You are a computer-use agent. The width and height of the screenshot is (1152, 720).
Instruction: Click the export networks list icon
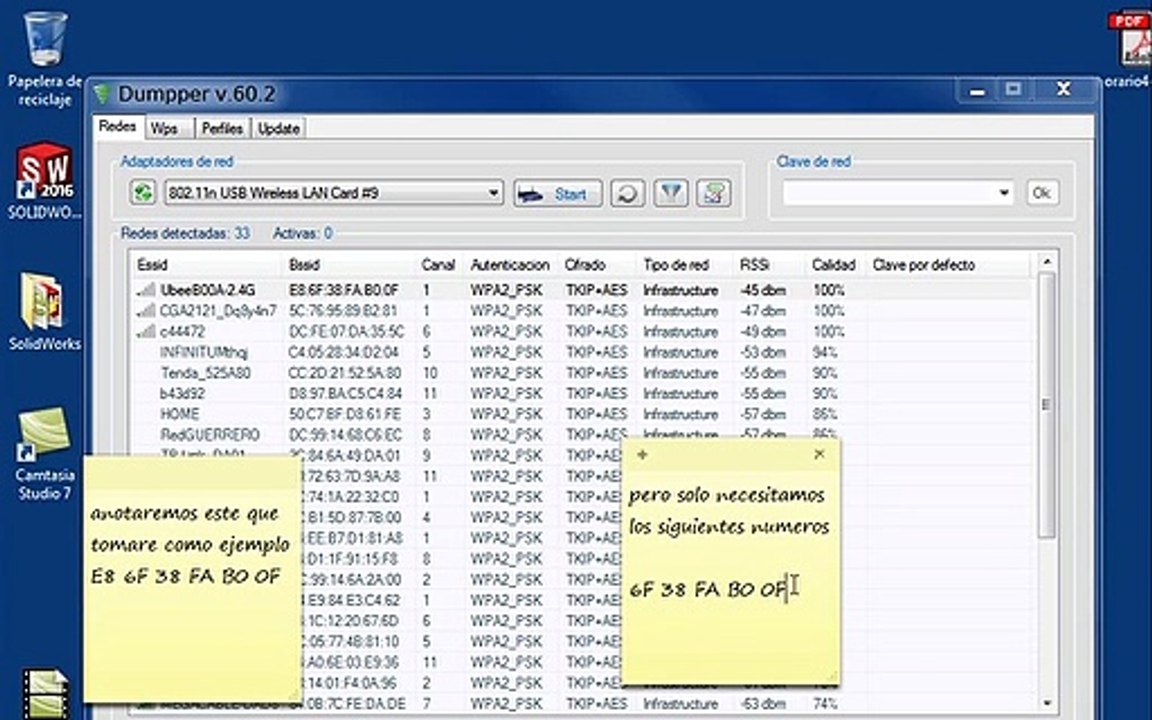(x=713, y=193)
